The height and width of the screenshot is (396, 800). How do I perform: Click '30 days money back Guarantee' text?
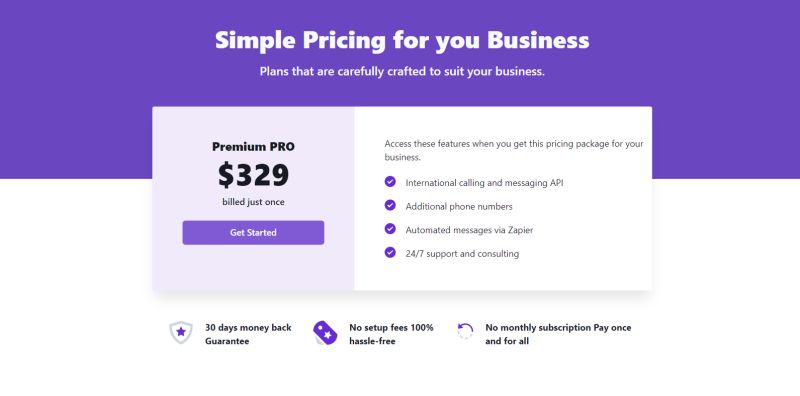(x=248, y=334)
